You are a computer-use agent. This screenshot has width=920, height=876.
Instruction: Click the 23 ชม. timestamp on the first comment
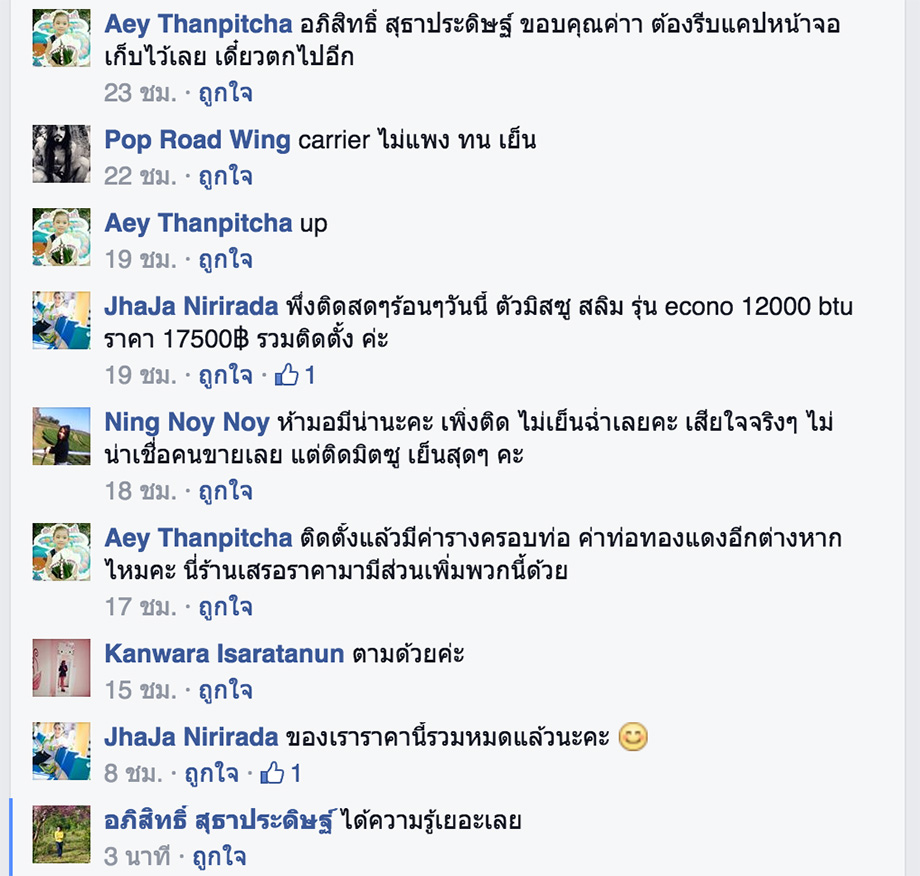(140, 93)
